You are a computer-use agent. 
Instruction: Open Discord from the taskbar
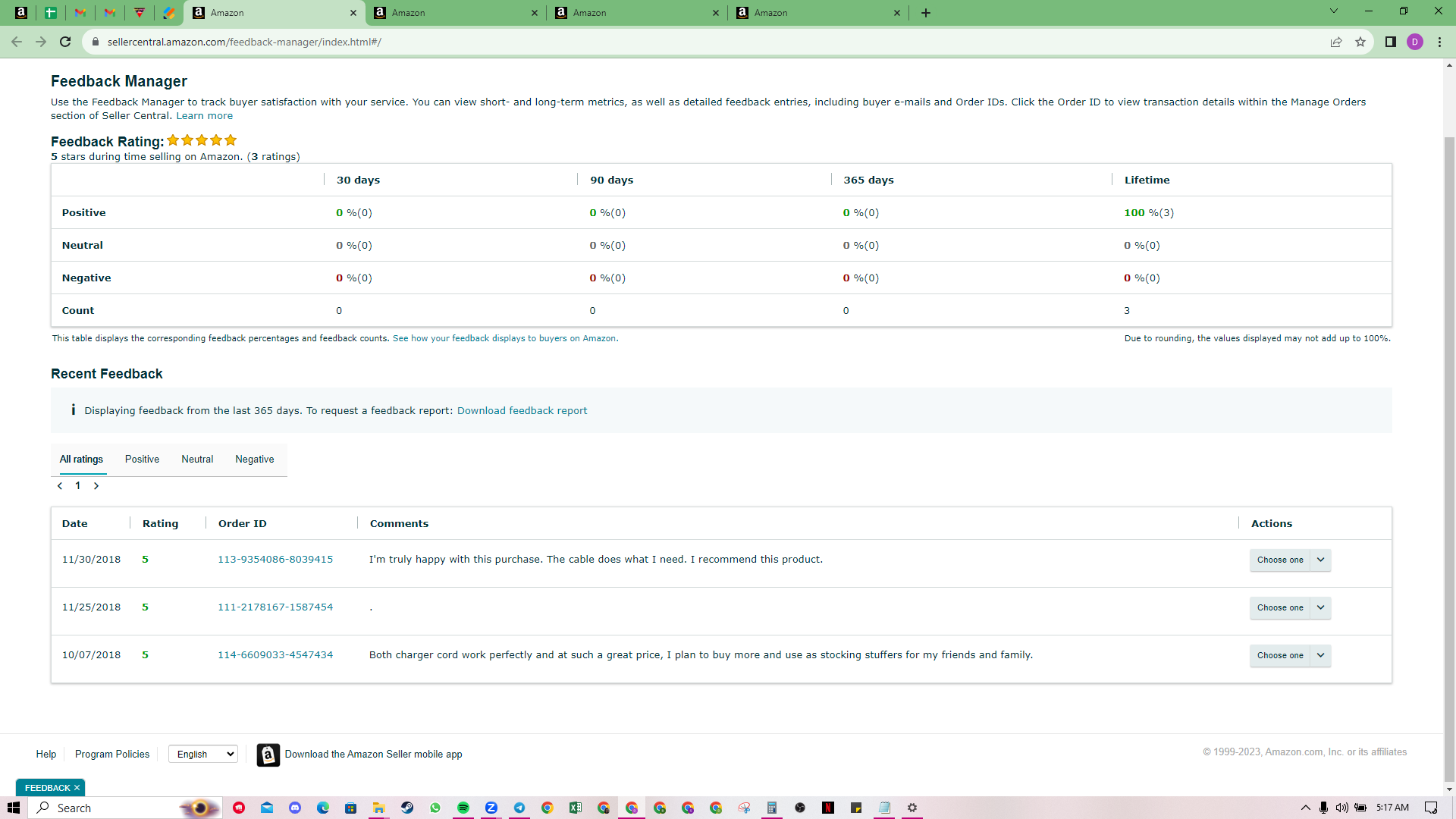[x=295, y=808]
